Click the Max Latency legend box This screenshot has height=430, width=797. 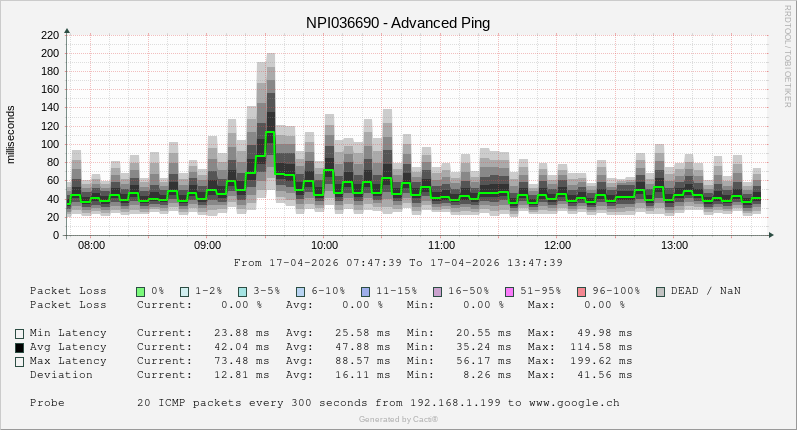pos(19,362)
